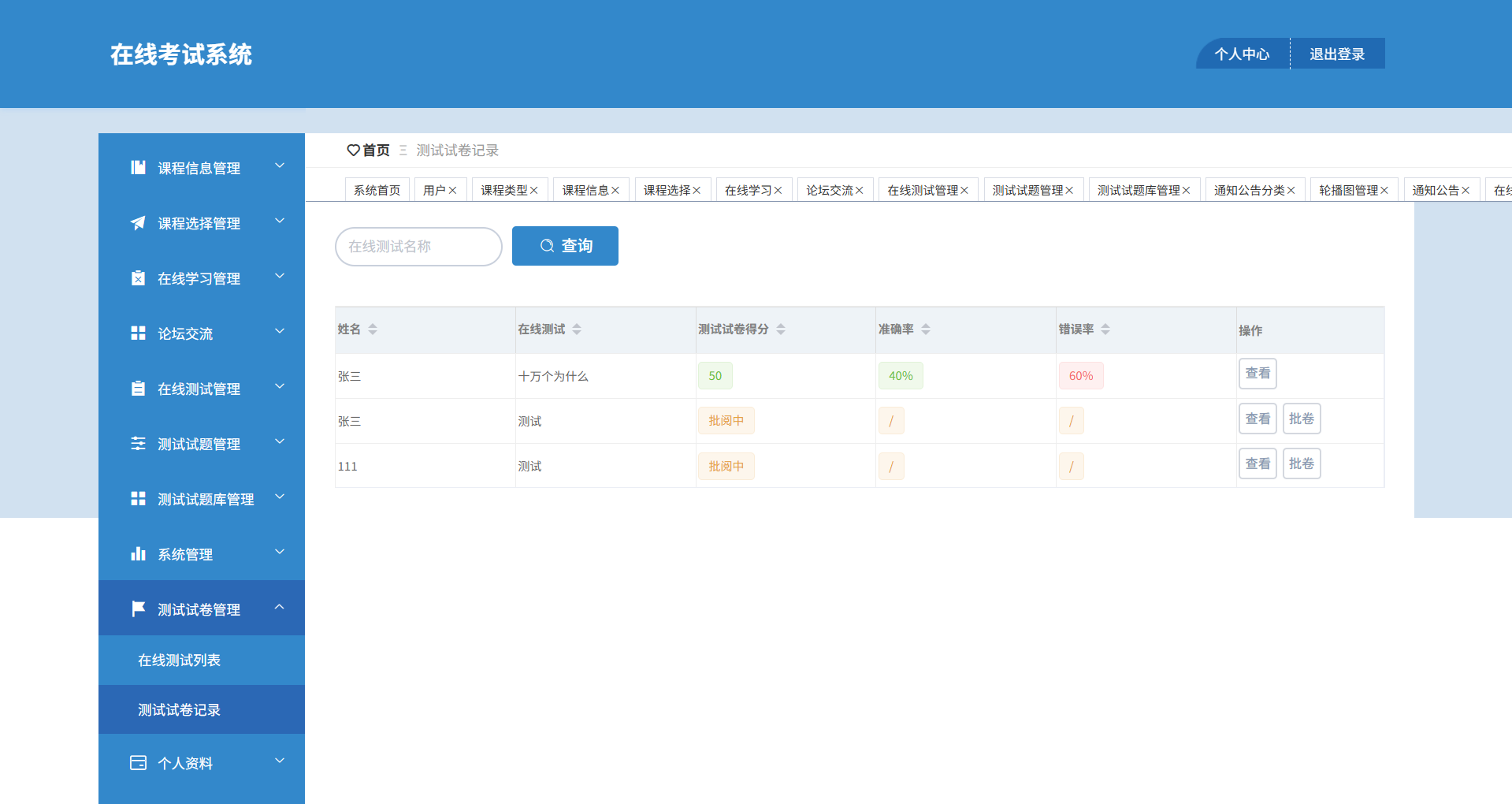
Task: Sort by 错误率 column arrows
Action: 1105,329
